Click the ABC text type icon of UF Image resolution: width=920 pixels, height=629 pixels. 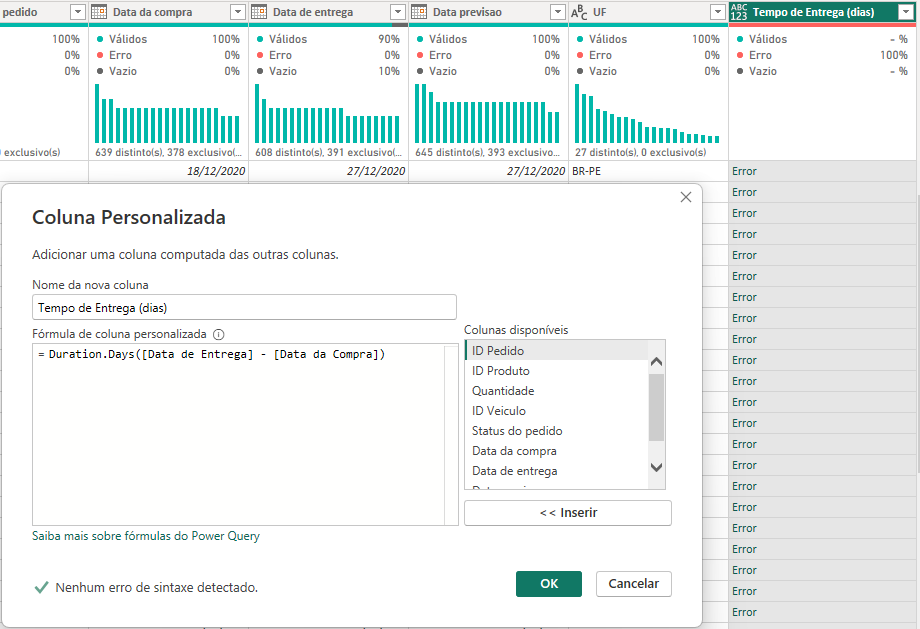(x=579, y=12)
